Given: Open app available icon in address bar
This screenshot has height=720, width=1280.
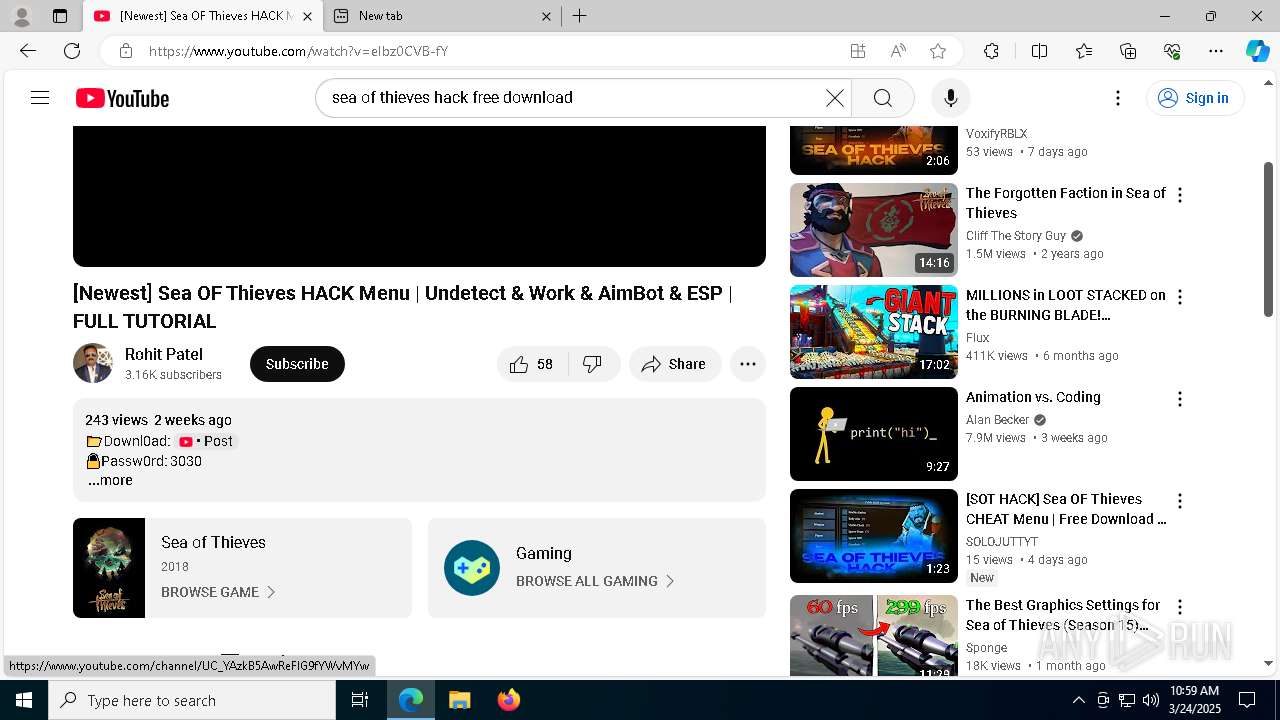Looking at the screenshot, I should [858, 51].
